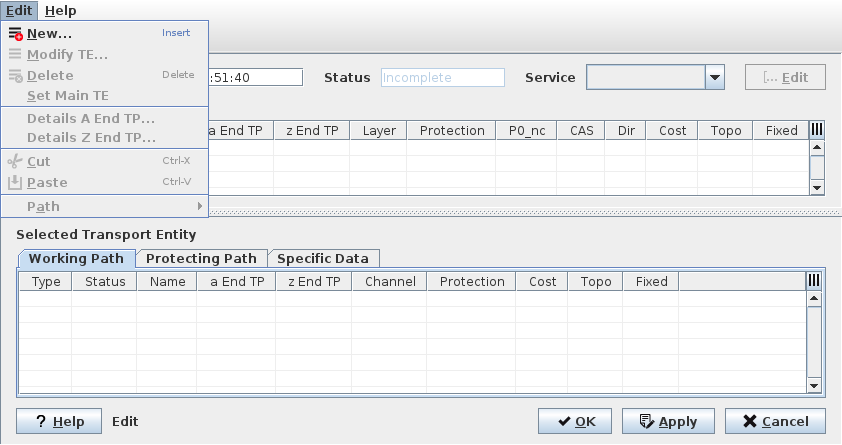Cancel the dialog
Image resolution: width=842 pixels, height=445 pixels.
coord(775,421)
